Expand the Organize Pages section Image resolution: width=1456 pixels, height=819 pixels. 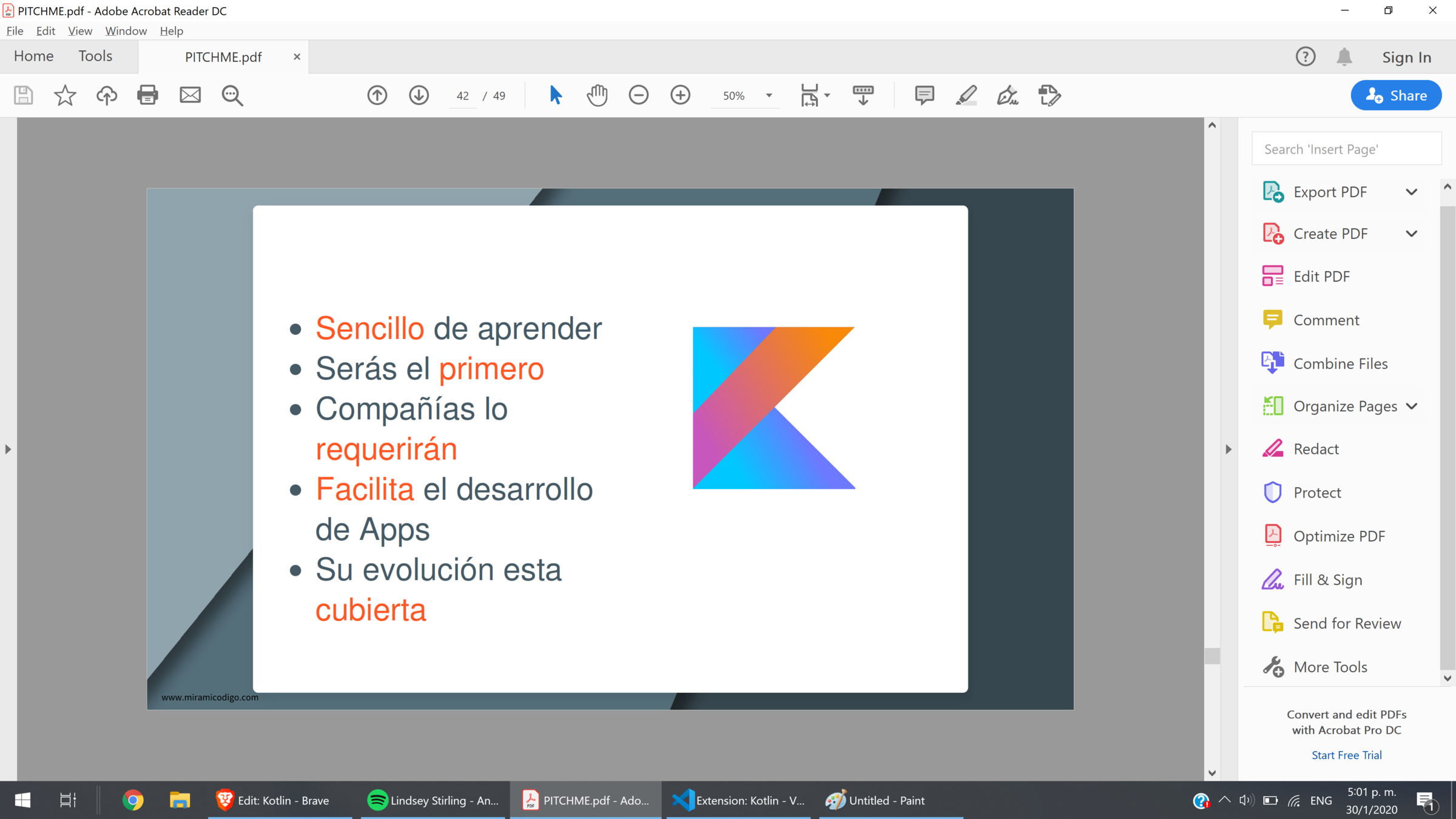tap(1411, 406)
